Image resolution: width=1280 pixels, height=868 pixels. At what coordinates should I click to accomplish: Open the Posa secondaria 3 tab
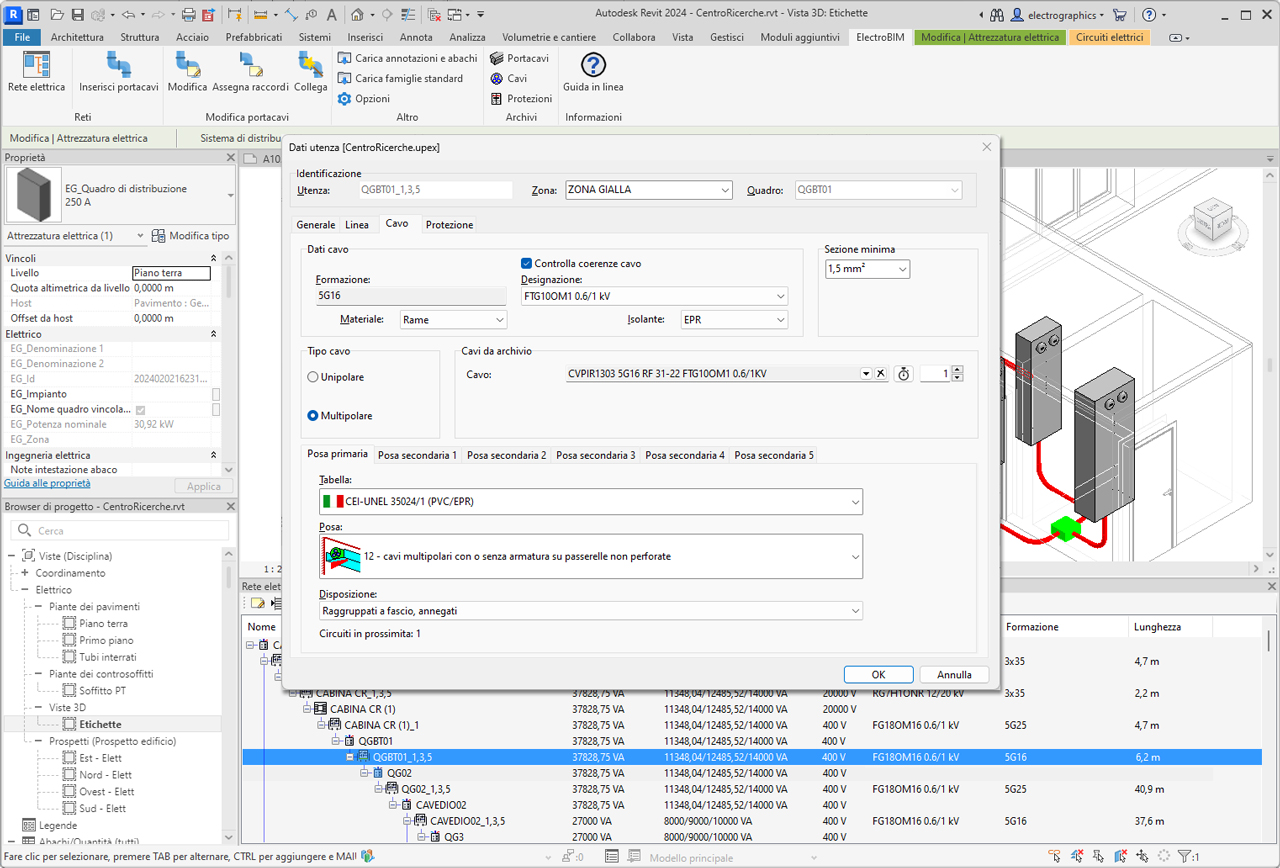(596, 455)
